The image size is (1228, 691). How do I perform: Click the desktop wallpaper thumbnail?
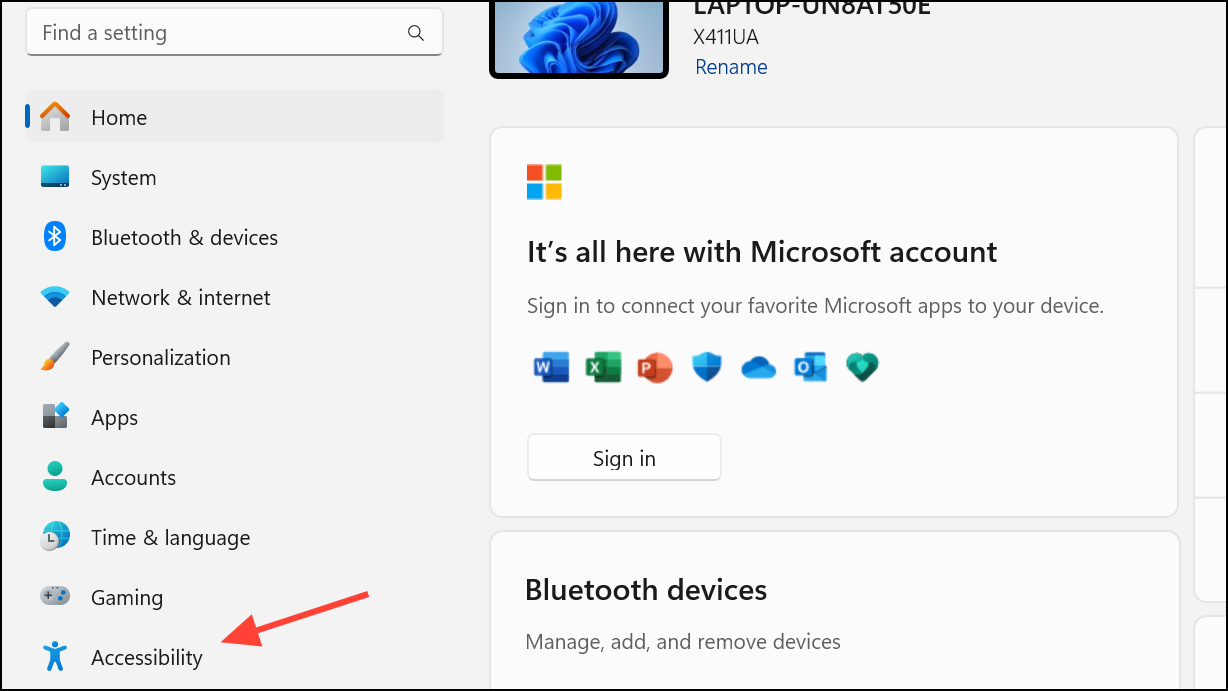click(x=579, y=39)
